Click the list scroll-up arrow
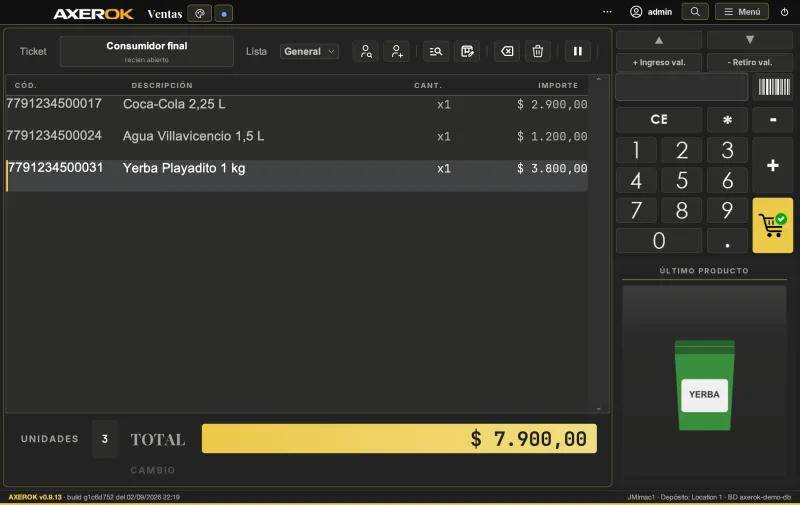 [598, 79]
